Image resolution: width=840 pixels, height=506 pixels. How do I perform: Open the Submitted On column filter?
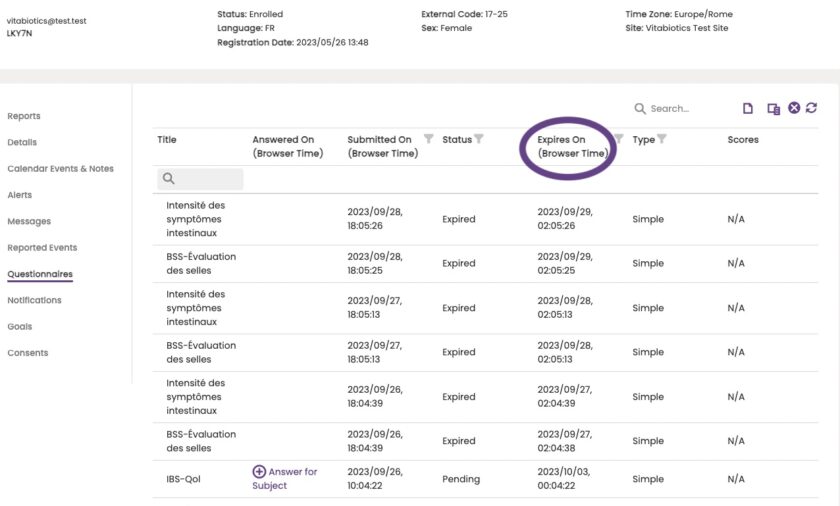[429, 139]
